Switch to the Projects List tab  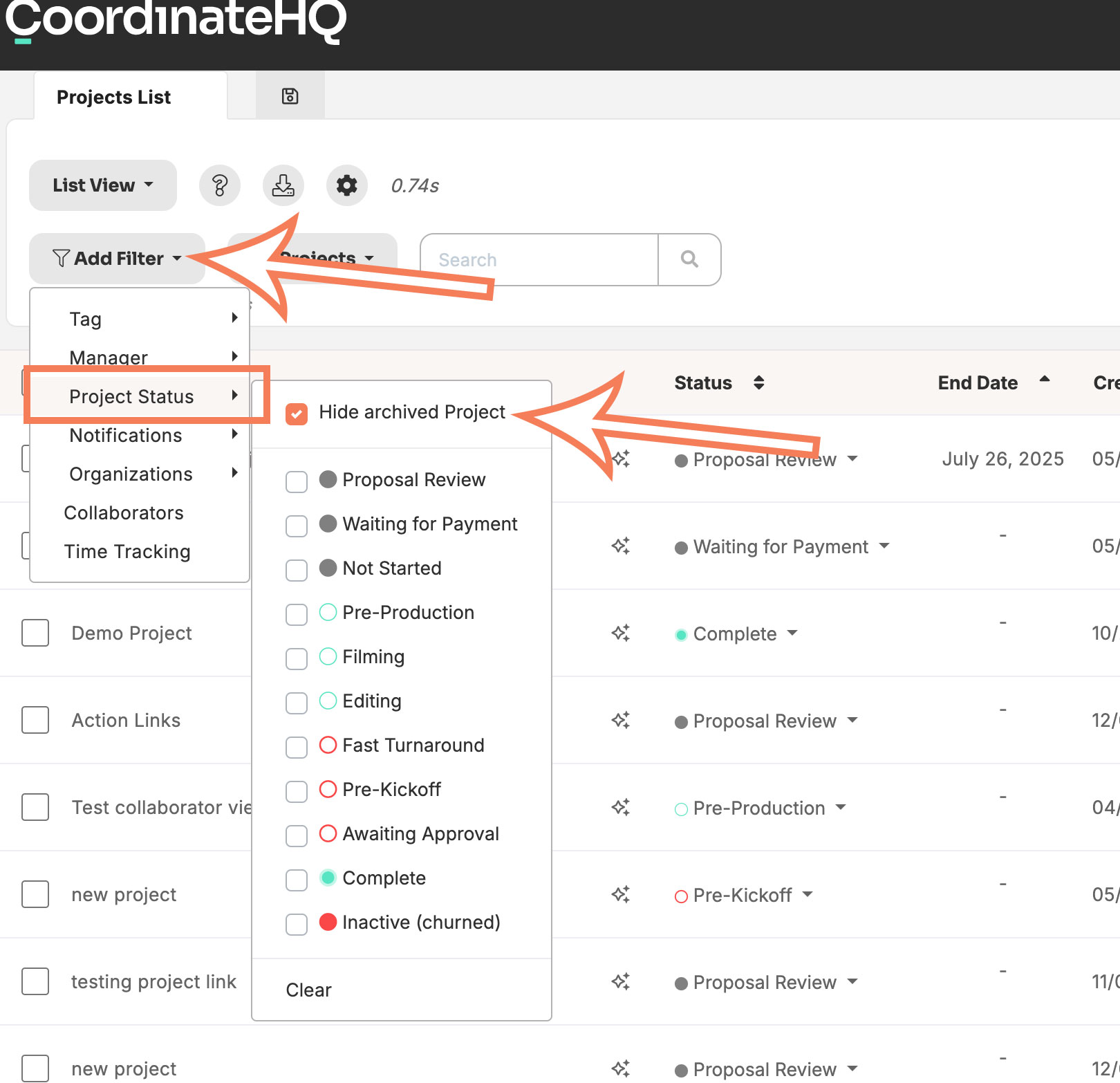(113, 97)
